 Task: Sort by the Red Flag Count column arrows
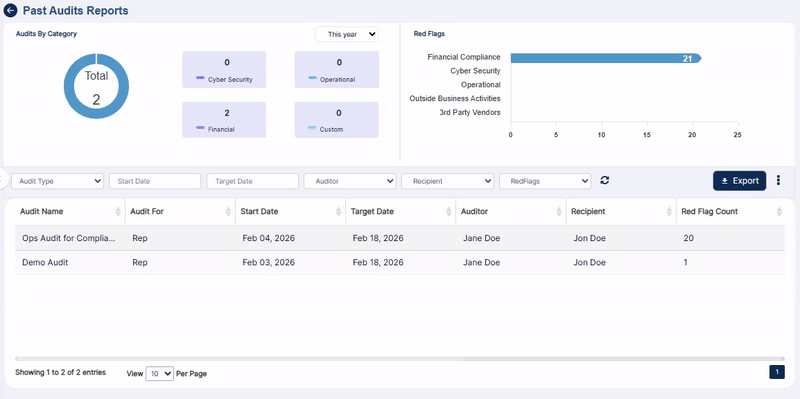coord(779,212)
